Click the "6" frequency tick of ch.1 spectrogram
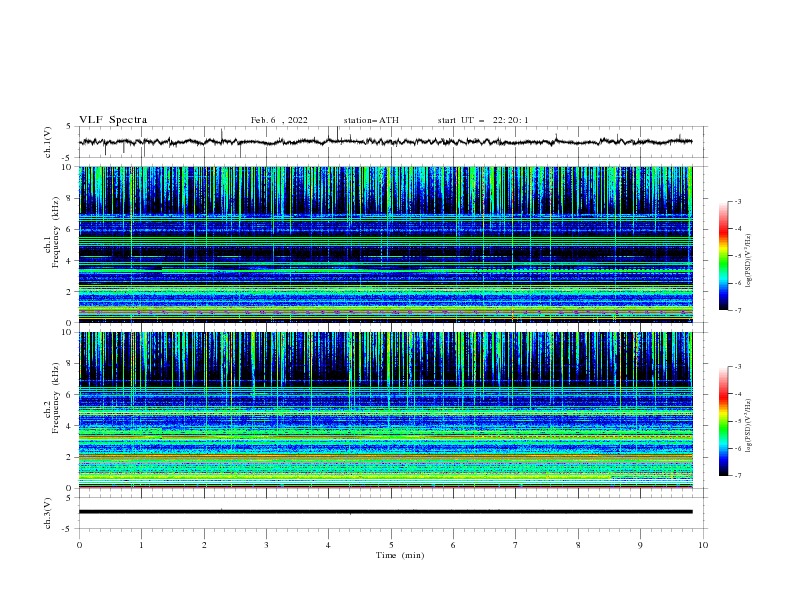Screen dimensions: 792x612 (70, 230)
